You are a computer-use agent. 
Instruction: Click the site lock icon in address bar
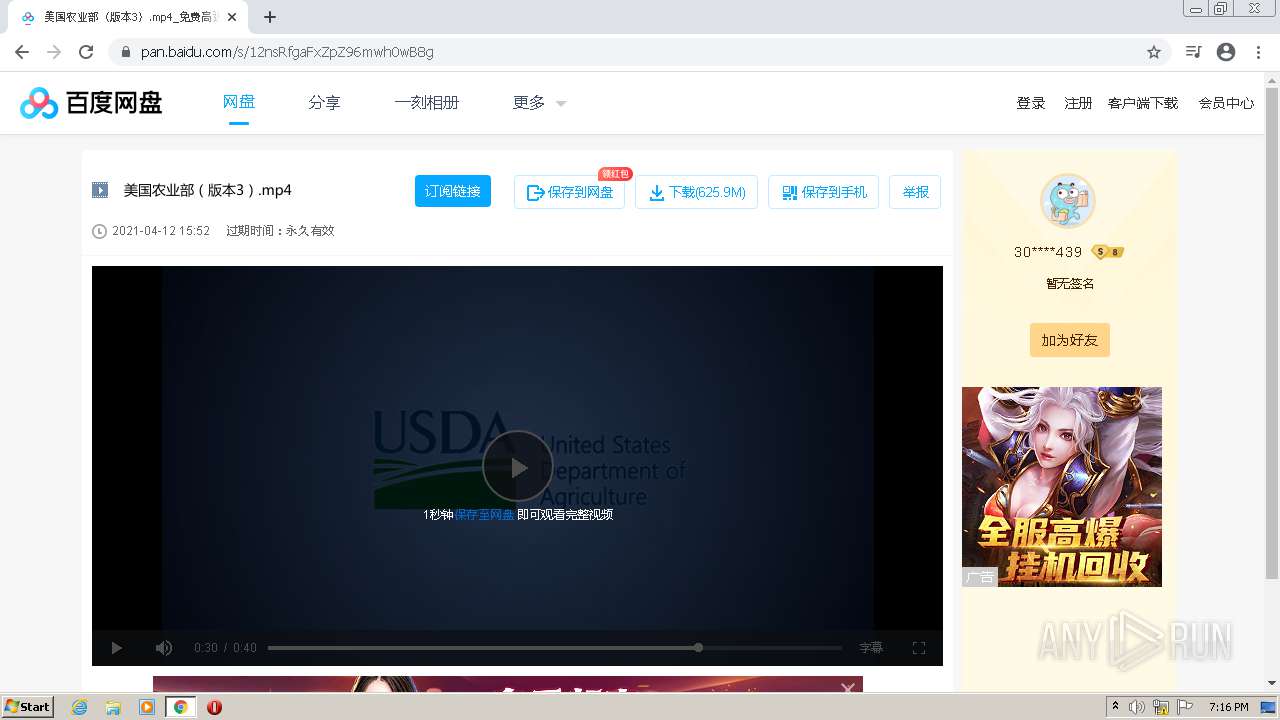tap(125, 52)
